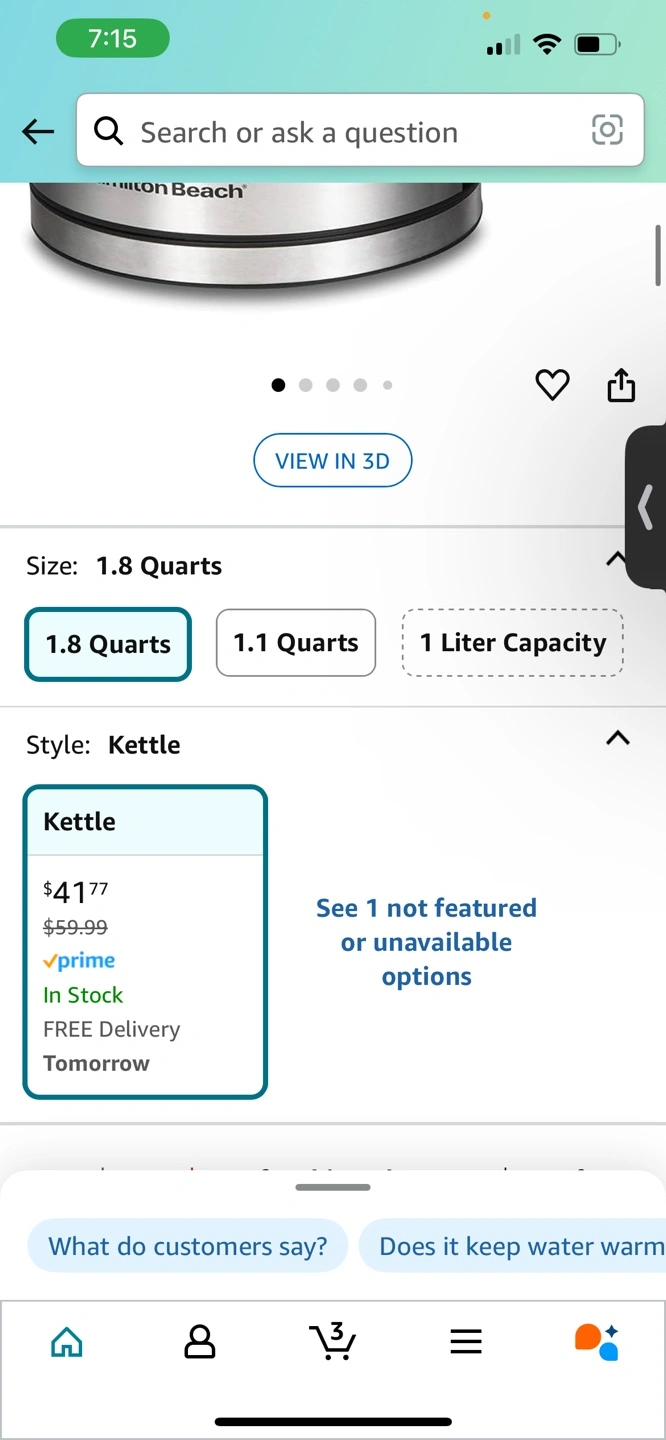Expand the side panel handle
666x1440 pixels.
click(x=646, y=507)
